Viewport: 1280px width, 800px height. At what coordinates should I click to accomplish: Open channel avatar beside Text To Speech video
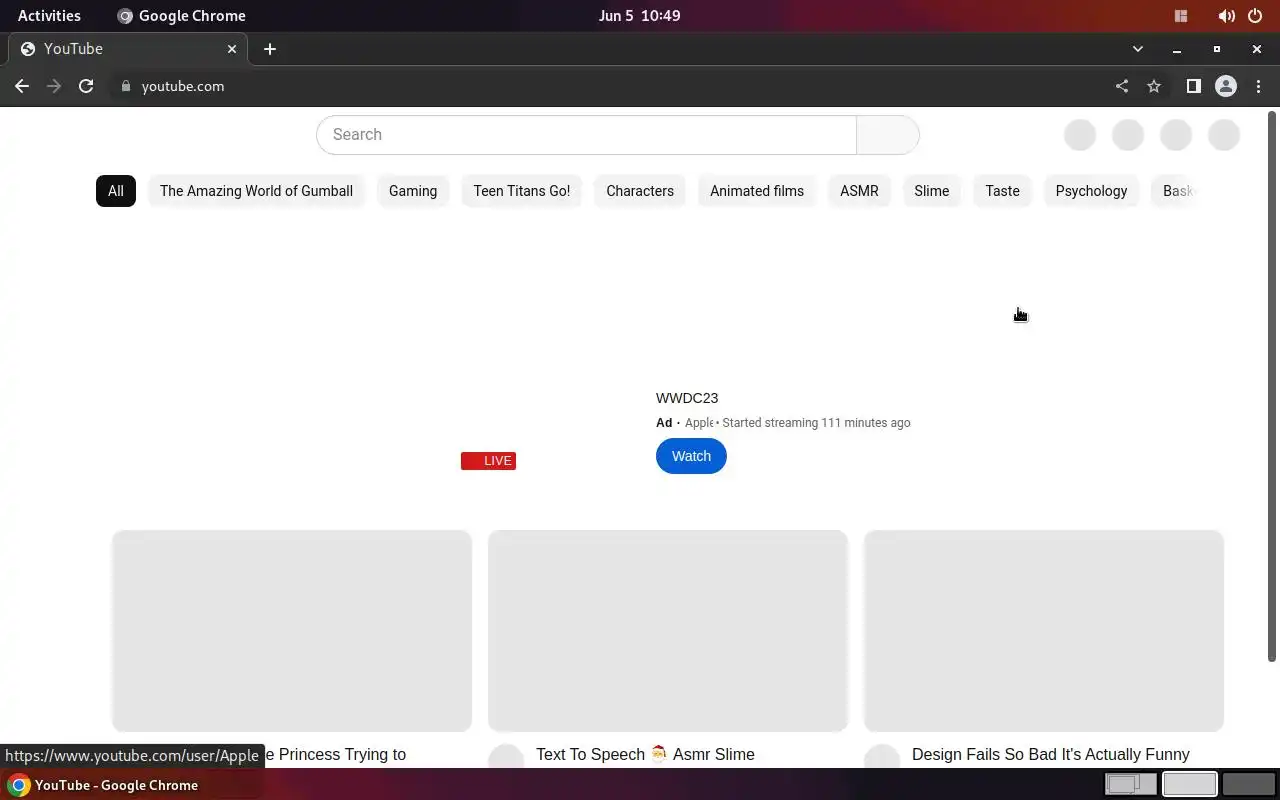pos(506,757)
